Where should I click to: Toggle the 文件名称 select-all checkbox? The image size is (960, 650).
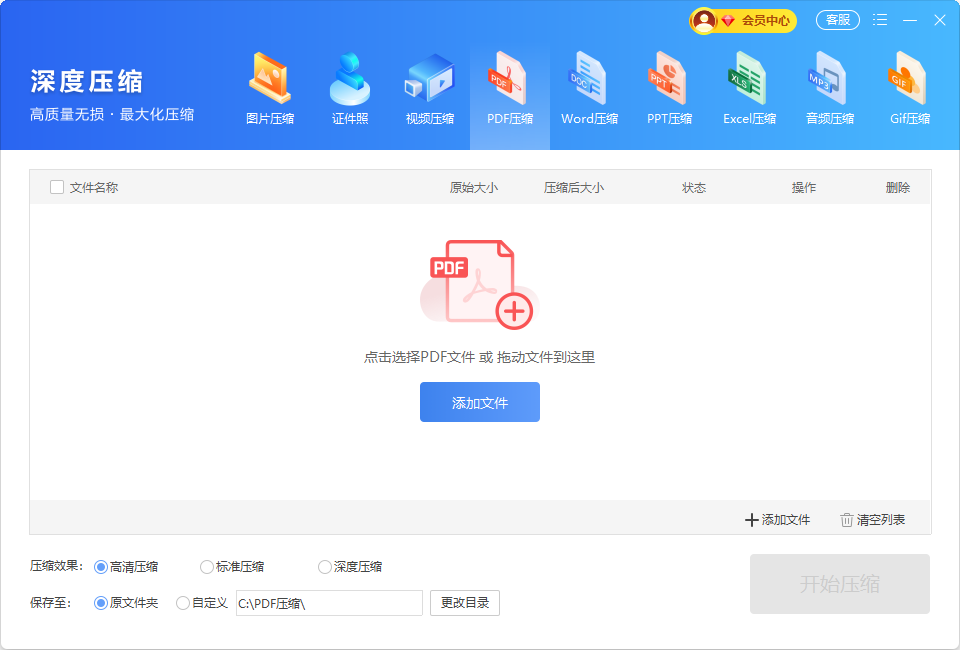click(x=57, y=187)
